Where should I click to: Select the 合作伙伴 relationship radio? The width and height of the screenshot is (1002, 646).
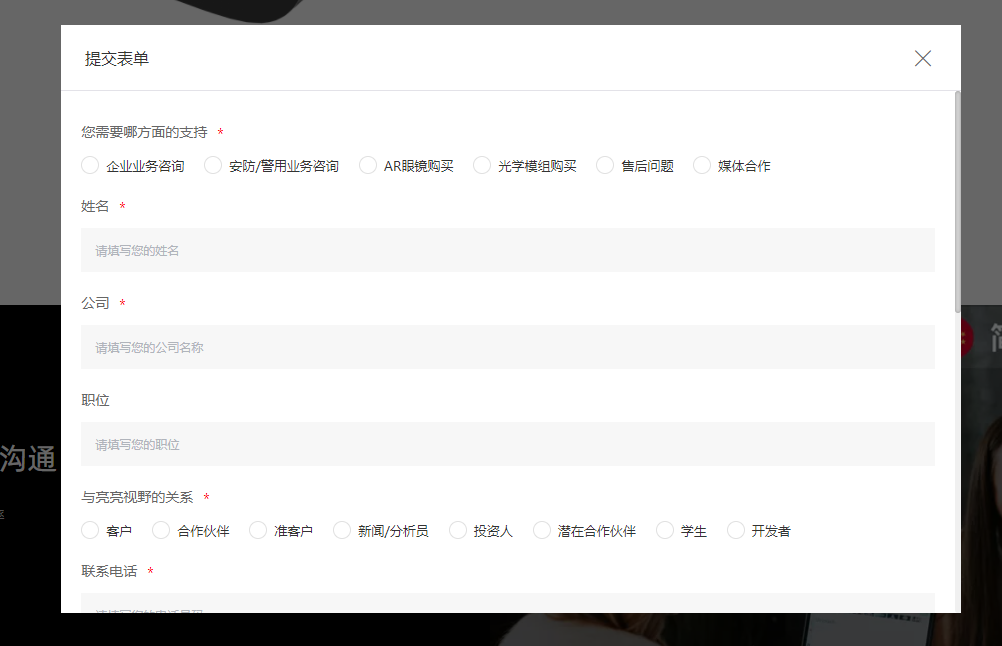pyautogui.click(x=161, y=530)
